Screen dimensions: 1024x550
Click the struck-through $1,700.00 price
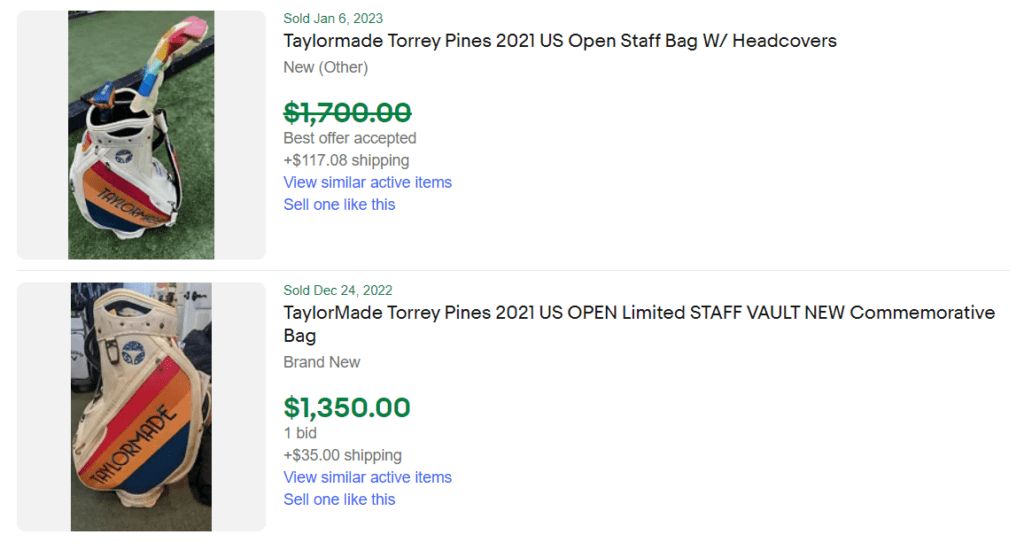tap(347, 112)
